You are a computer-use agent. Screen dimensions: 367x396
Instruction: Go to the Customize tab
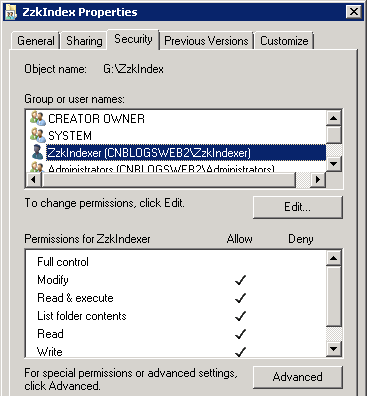[x=284, y=41]
